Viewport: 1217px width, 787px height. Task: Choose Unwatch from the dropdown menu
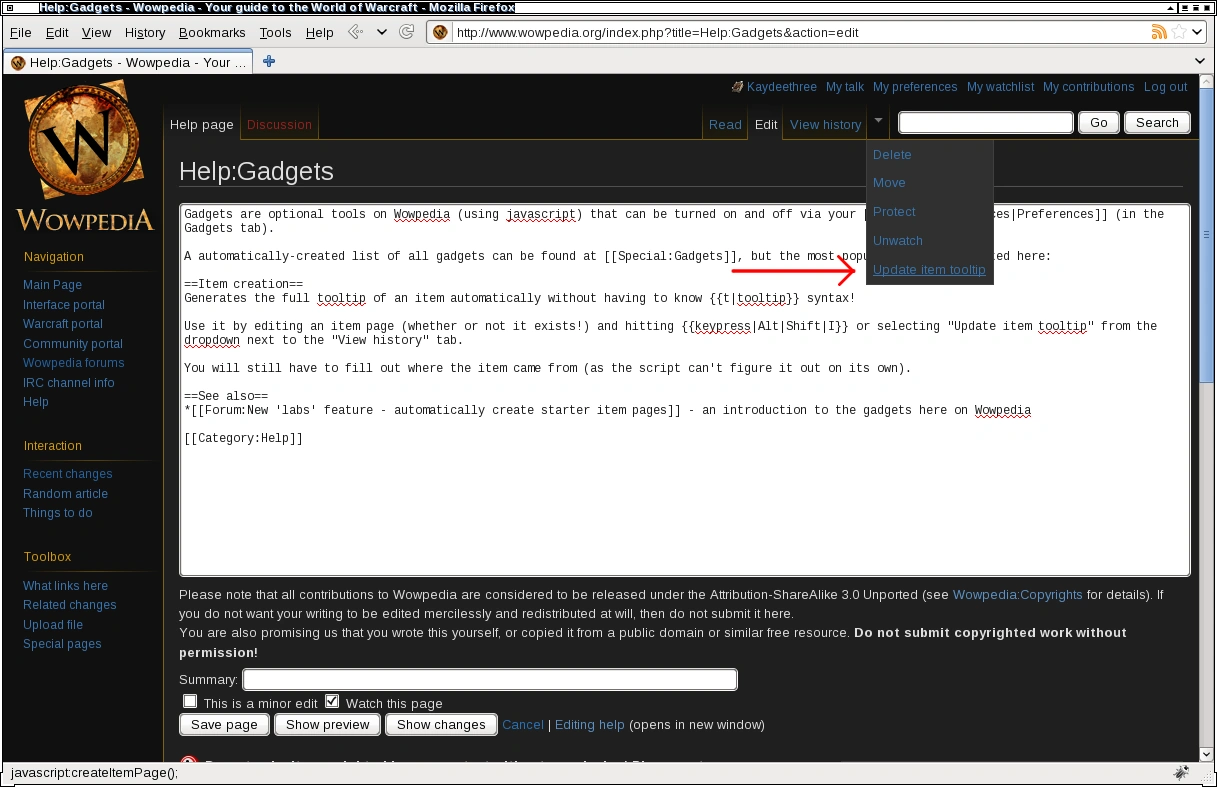[897, 240]
